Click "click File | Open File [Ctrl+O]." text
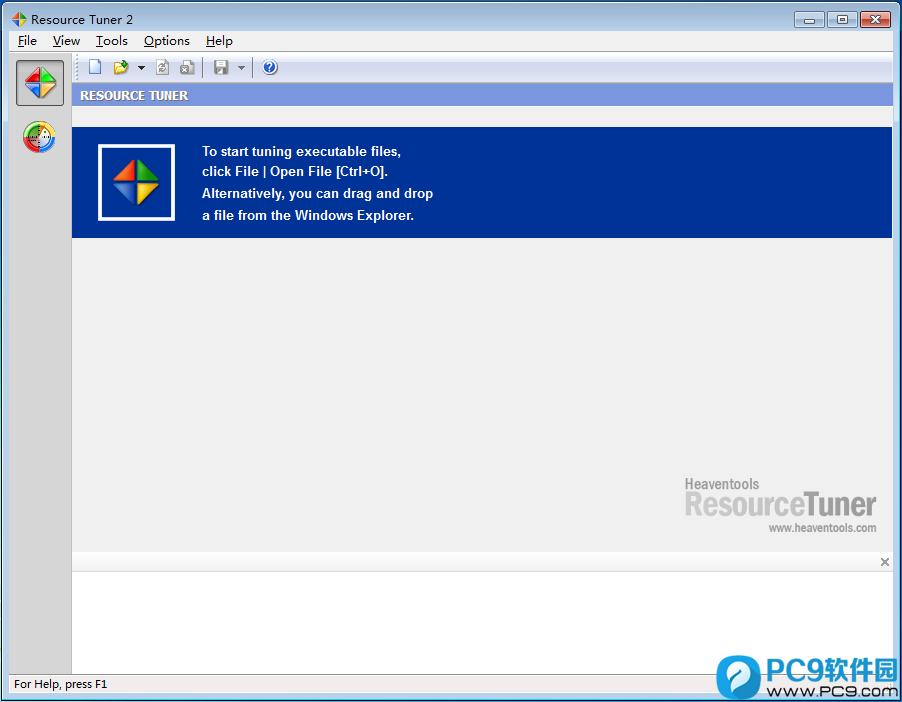This screenshot has height=702, width=902. click(295, 171)
